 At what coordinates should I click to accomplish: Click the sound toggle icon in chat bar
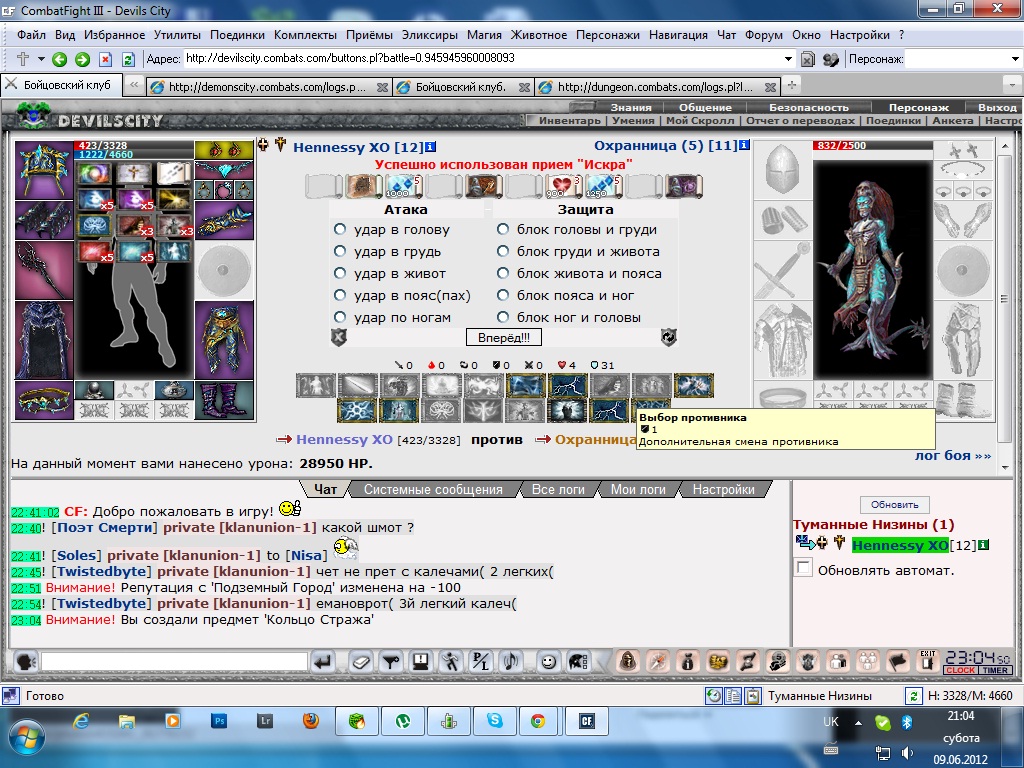[511, 662]
